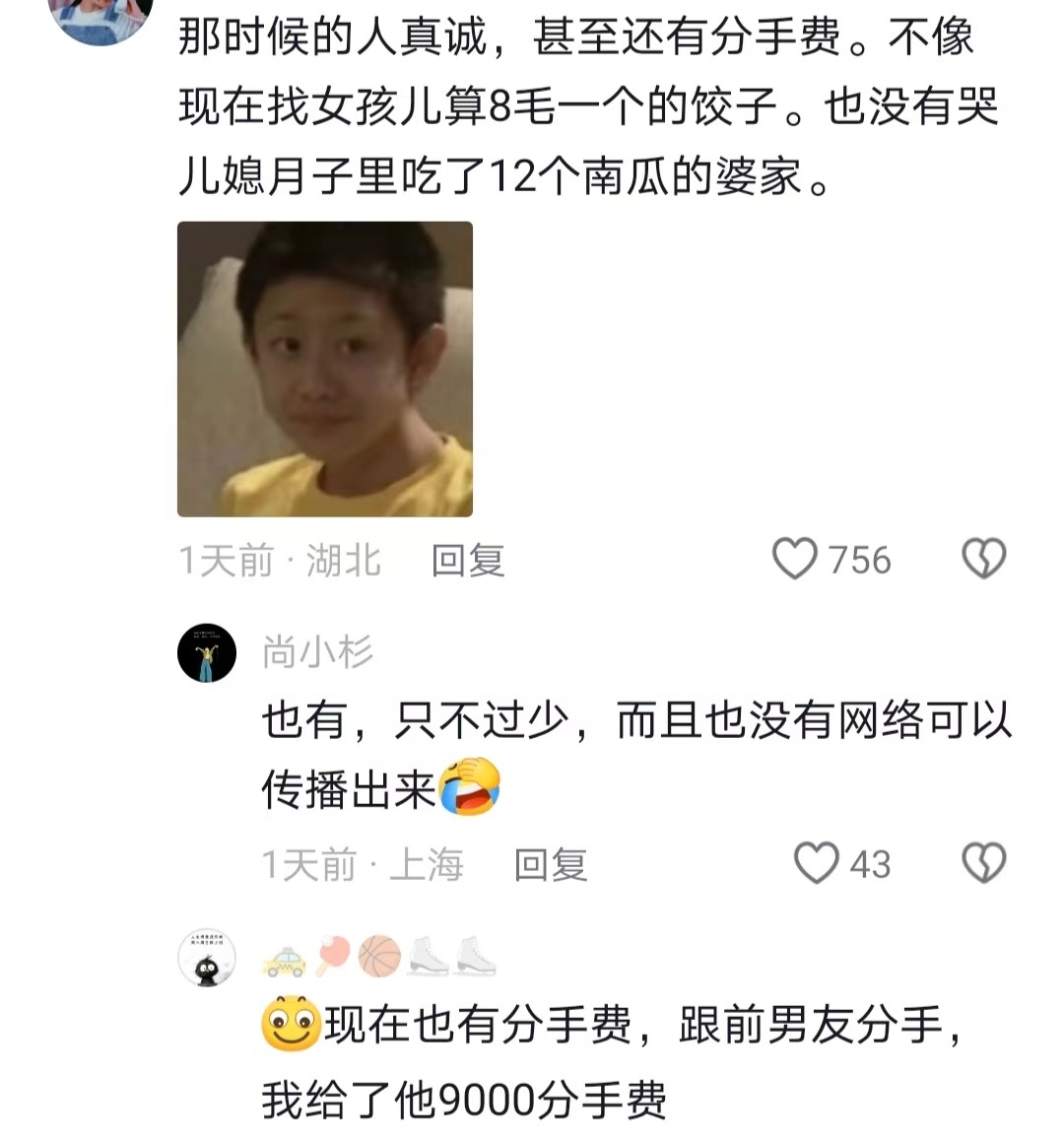
Task: Open the black bird avatar profile
Action: coord(207,958)
